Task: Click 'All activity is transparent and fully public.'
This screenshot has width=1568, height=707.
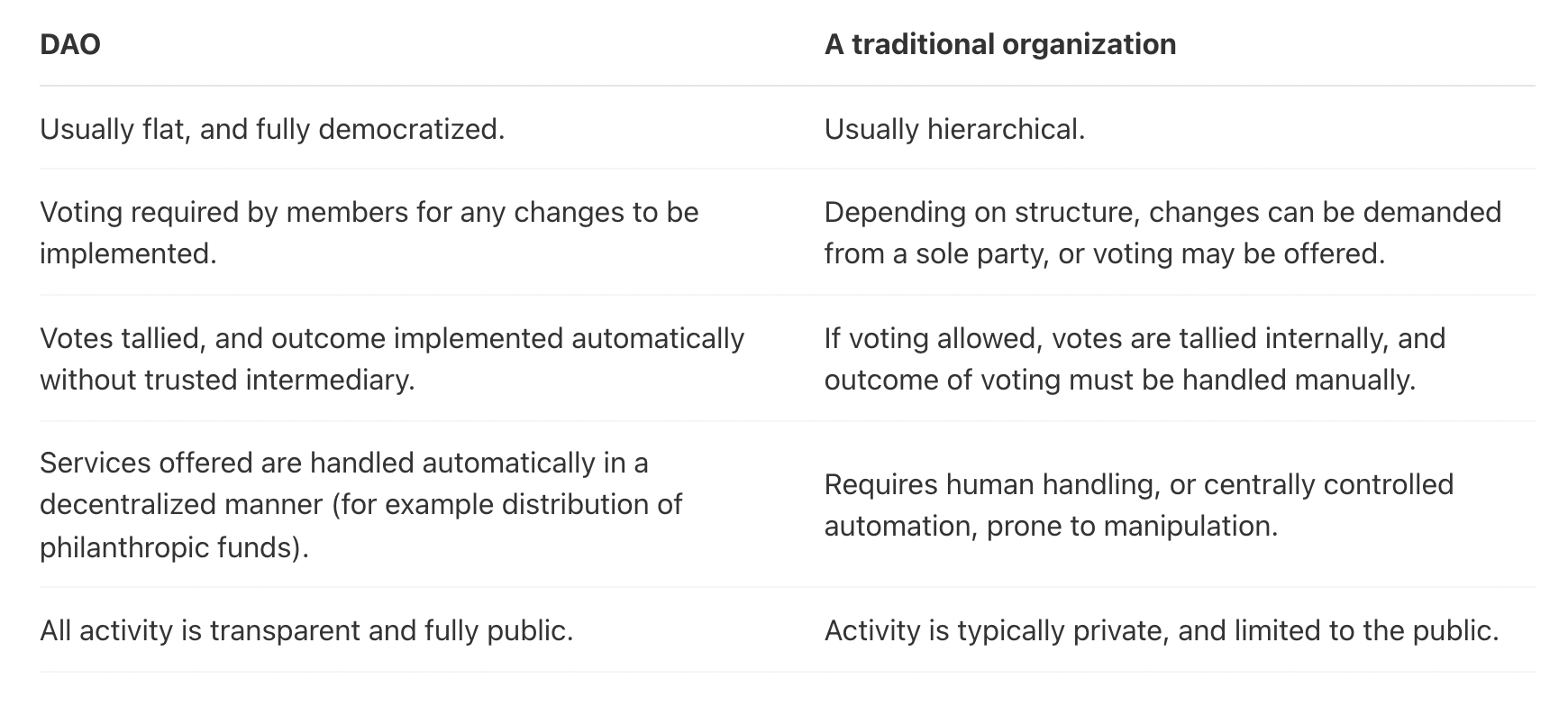Action: pos(306,630)
